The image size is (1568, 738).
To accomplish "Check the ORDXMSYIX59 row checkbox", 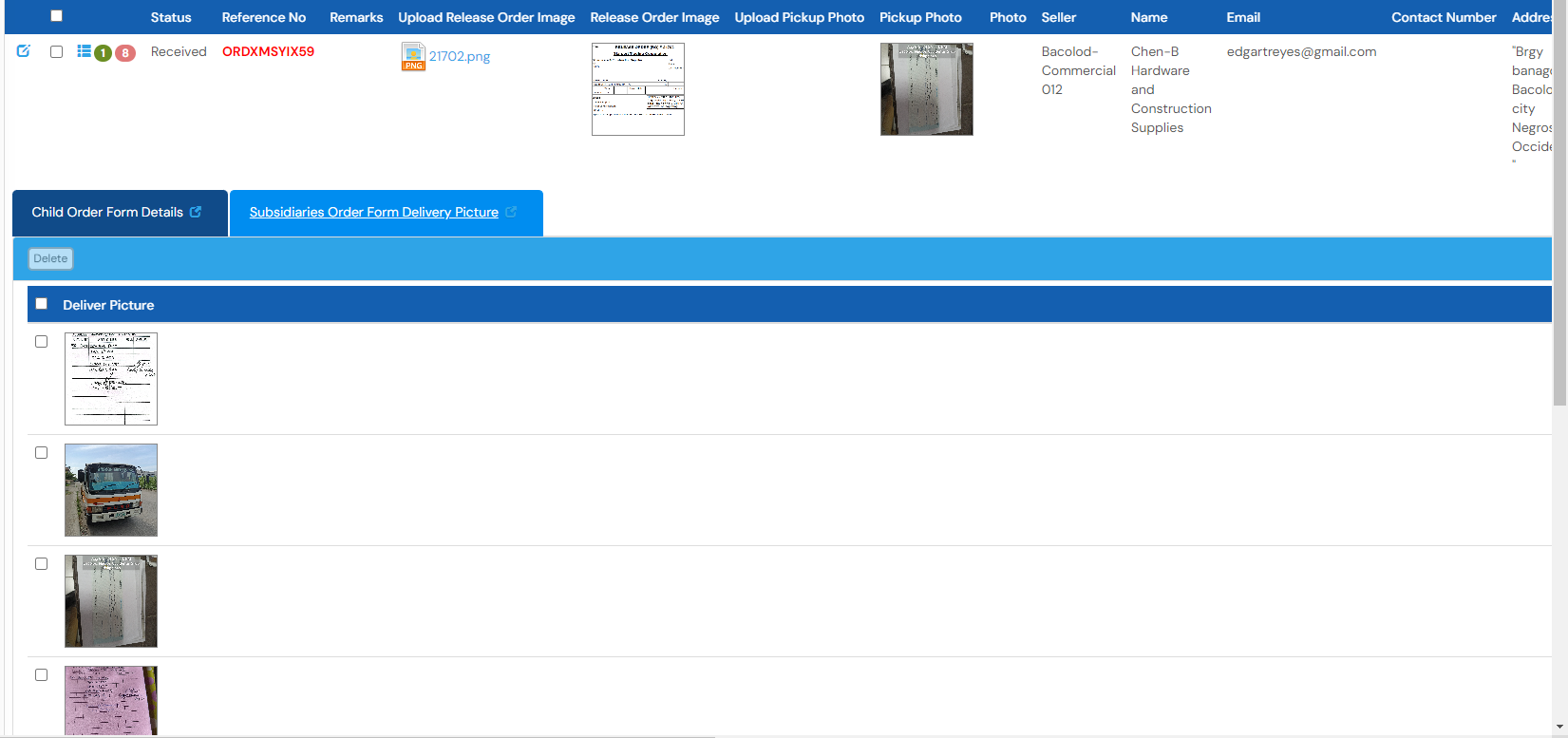I will tap(56, 52).
